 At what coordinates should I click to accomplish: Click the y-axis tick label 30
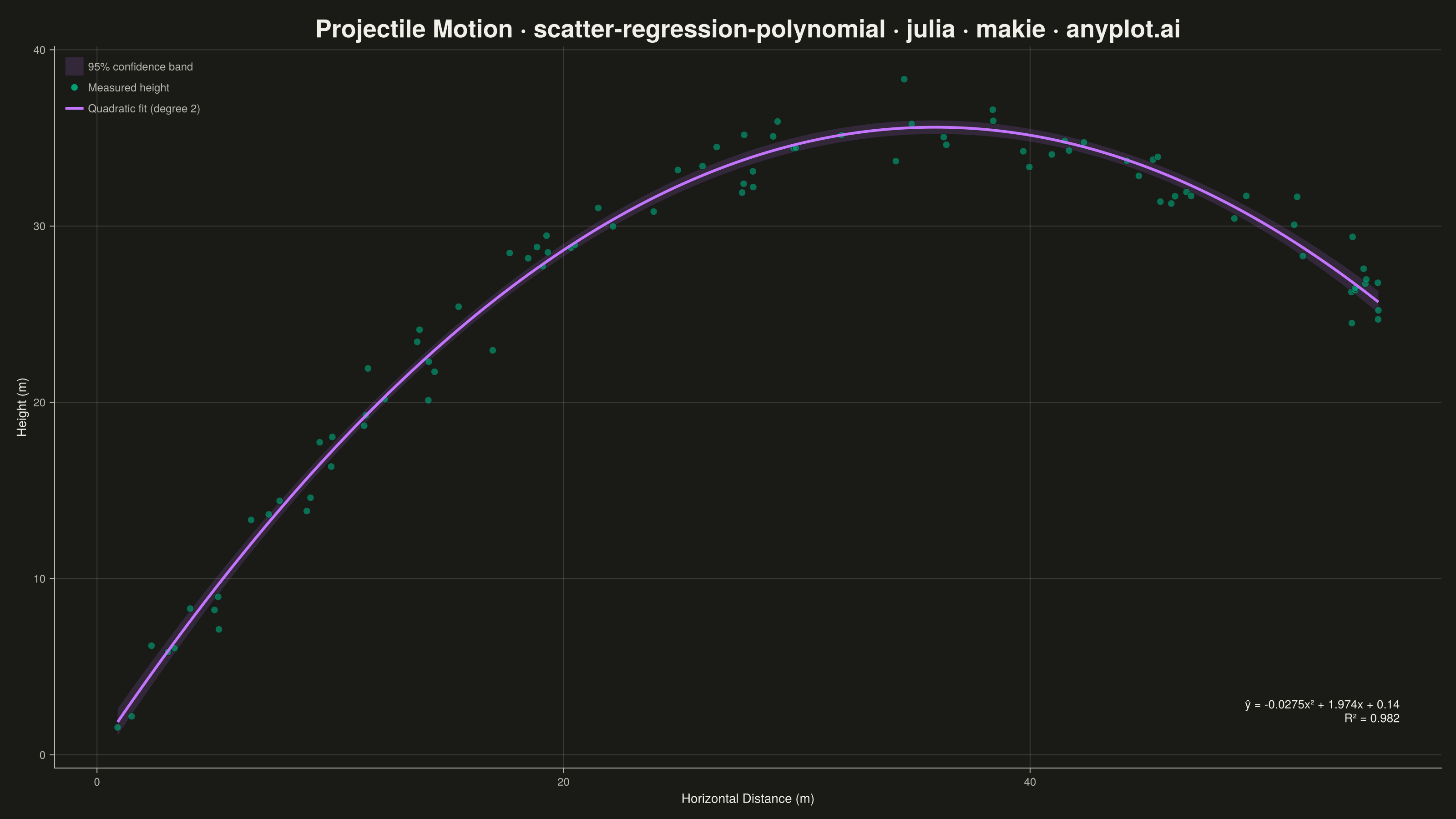[x=39, y=226]
